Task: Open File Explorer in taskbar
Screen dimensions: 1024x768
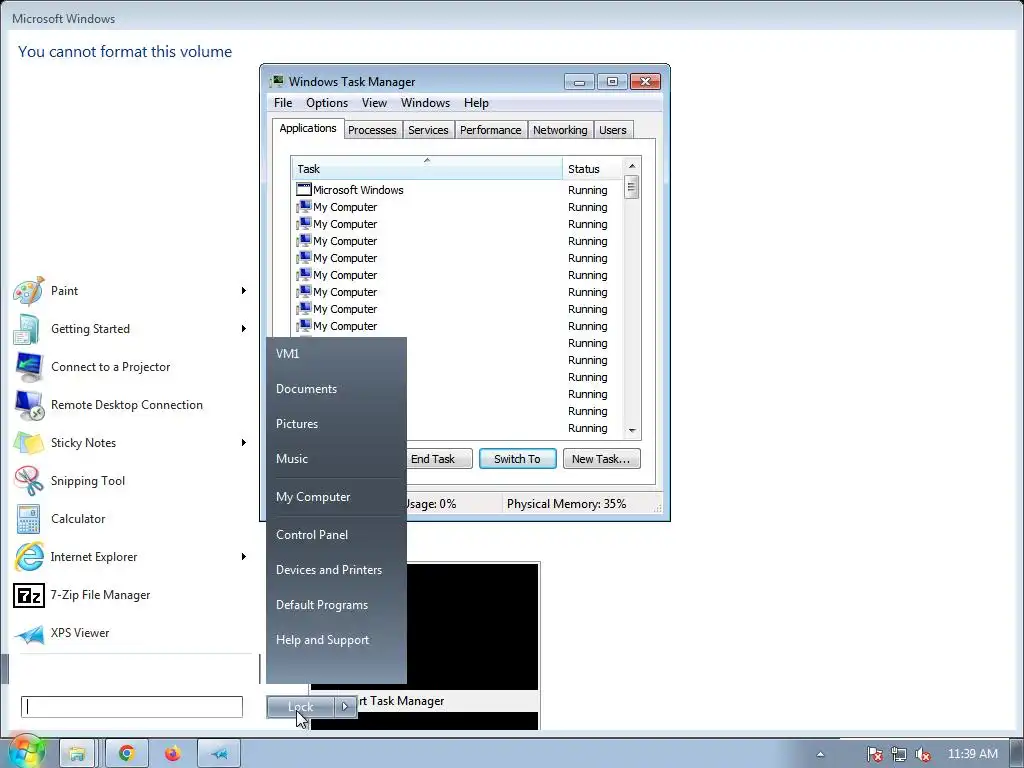Action: (77, 754)
